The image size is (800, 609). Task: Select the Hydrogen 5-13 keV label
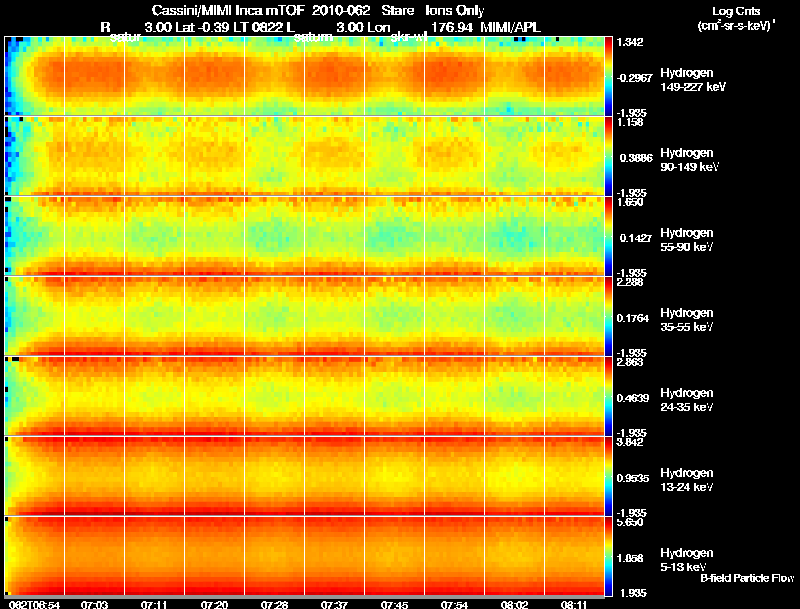pos(687,560)
